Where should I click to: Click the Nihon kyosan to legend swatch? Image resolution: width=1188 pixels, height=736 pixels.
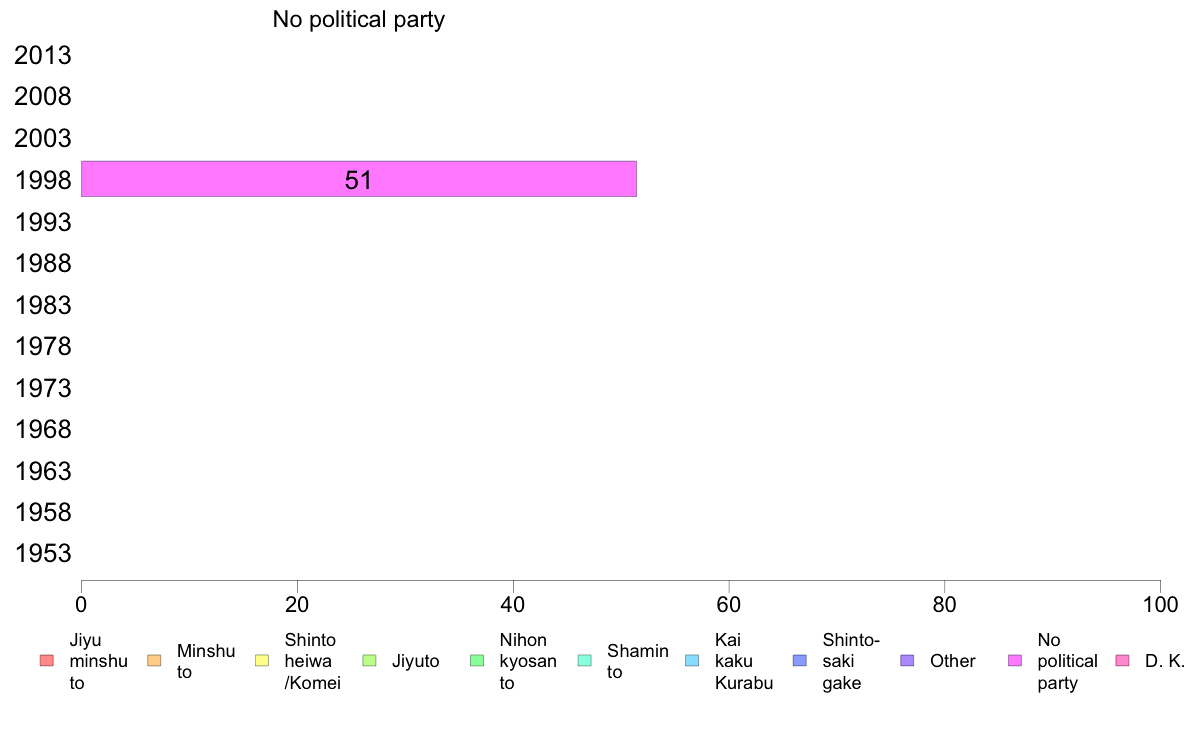point(477,660)
